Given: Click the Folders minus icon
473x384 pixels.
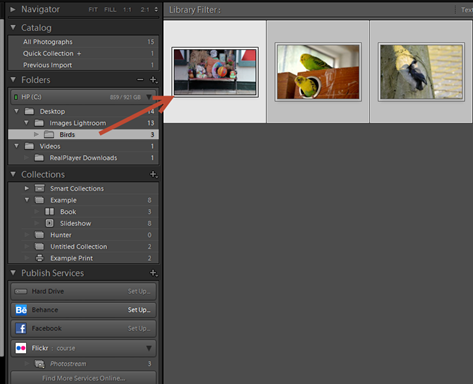Looking at the screenshot, I should 140,80.
